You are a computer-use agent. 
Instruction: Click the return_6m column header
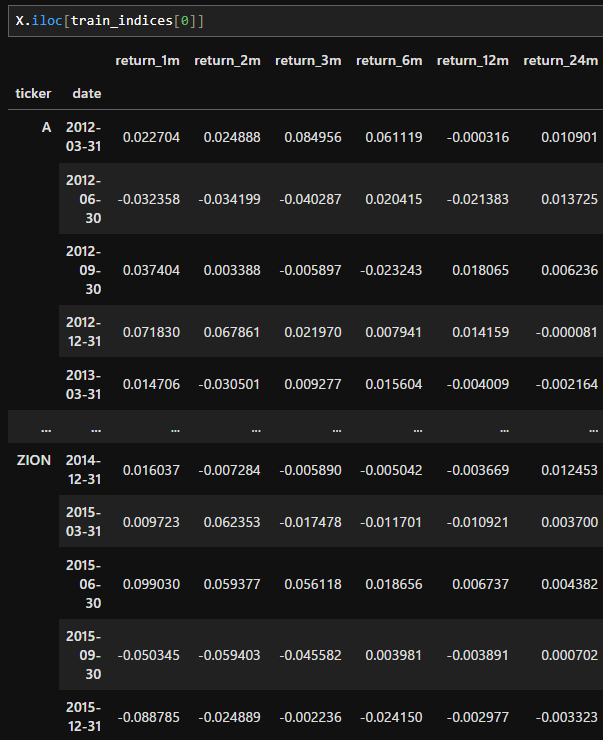389,60
